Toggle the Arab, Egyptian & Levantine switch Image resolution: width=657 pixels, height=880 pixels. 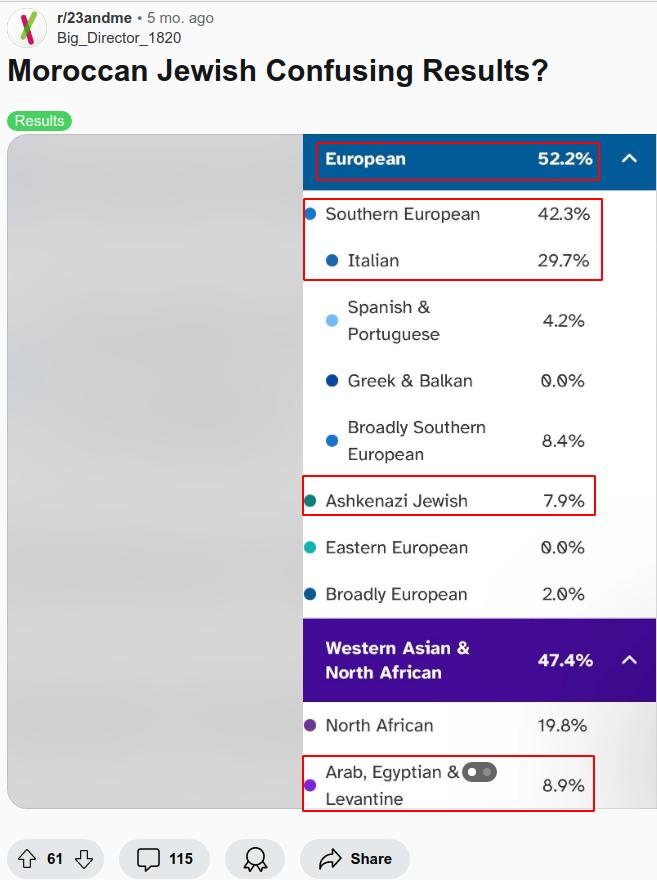(x=479, y=772)
